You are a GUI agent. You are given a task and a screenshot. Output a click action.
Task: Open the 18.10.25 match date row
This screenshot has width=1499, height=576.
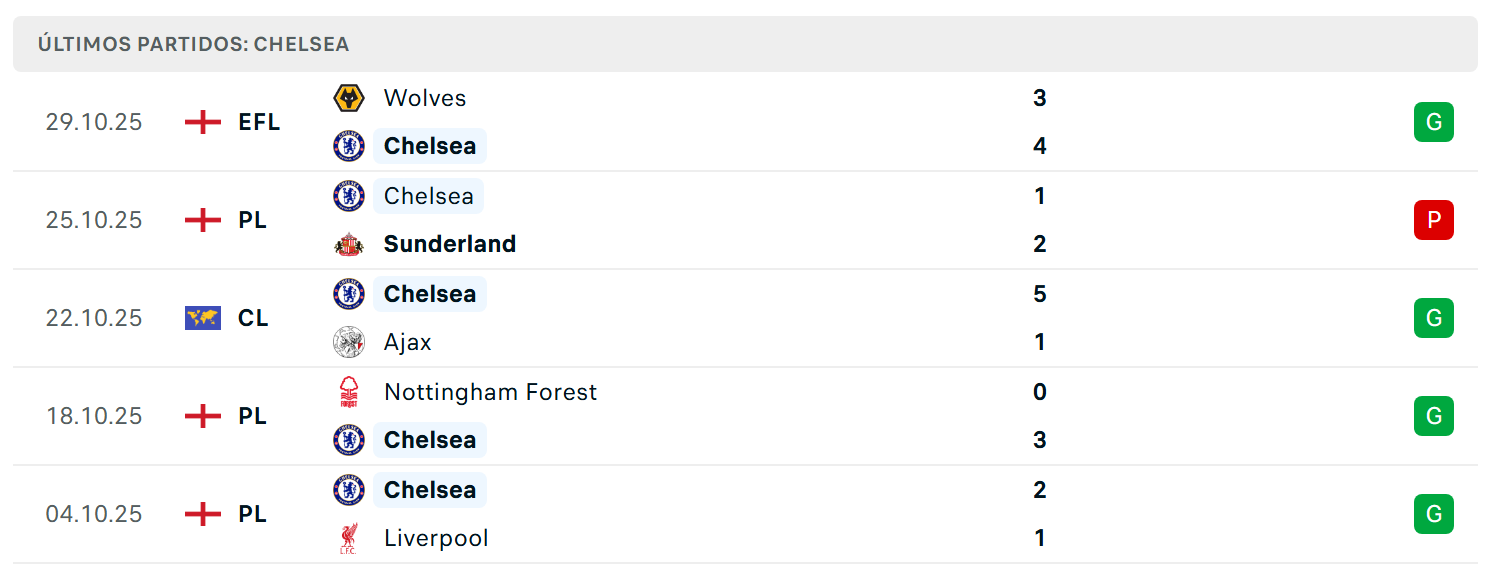click(745, 416)
